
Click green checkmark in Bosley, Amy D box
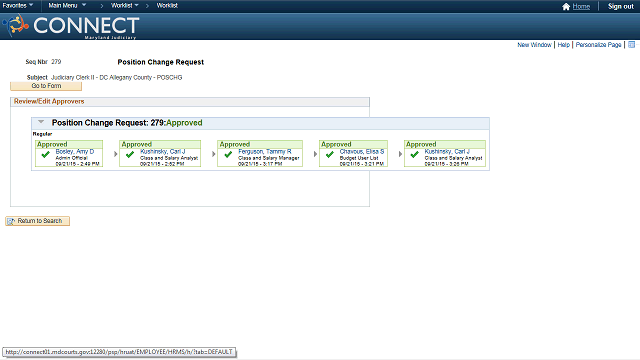pos(45,155)
